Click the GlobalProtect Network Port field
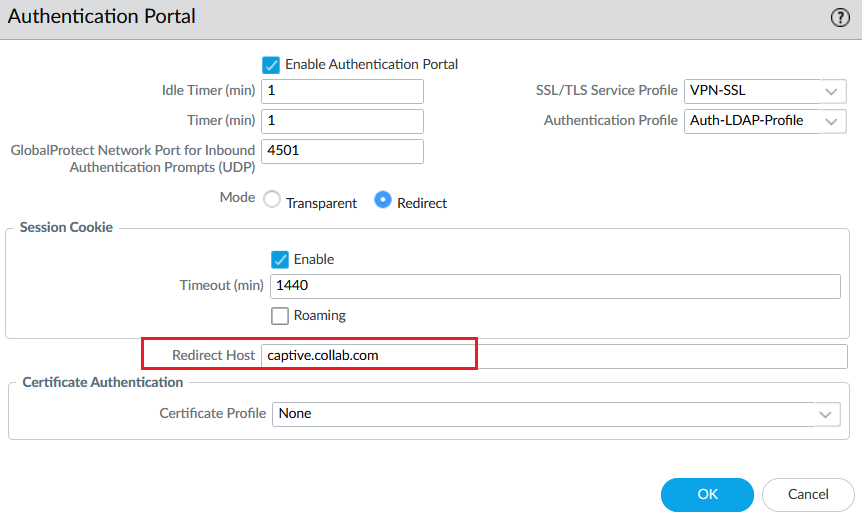Viewport: 862px width, 521px height. coord(342,151)
